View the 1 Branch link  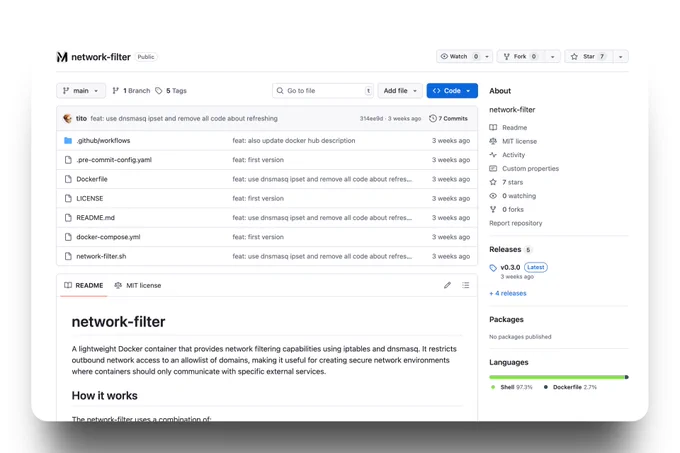coord(131,91)
